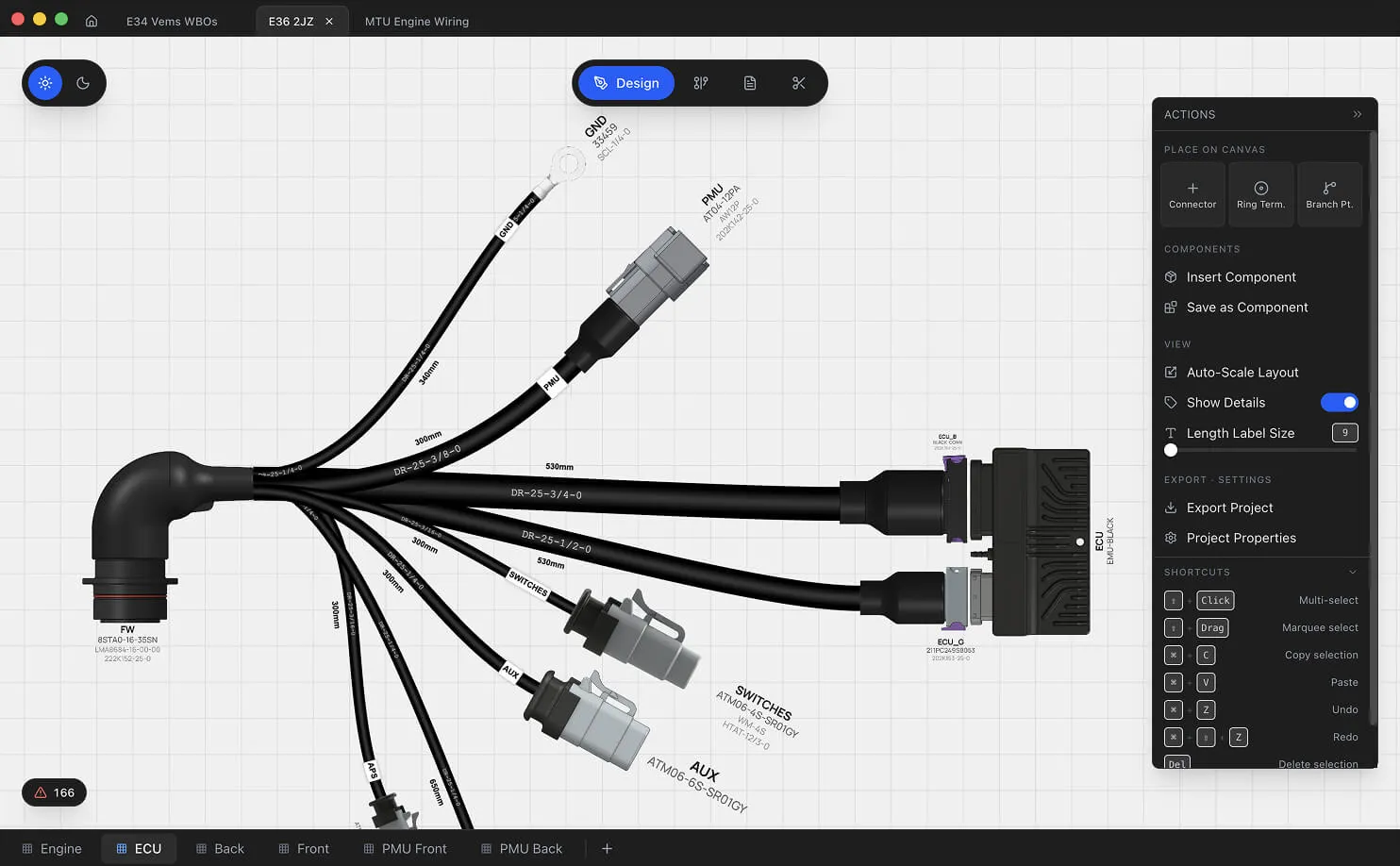The height and width of the screenshot is (866, 1400).
Task: Open the PMU Back sheet tab
Action: tap(522, 849)
